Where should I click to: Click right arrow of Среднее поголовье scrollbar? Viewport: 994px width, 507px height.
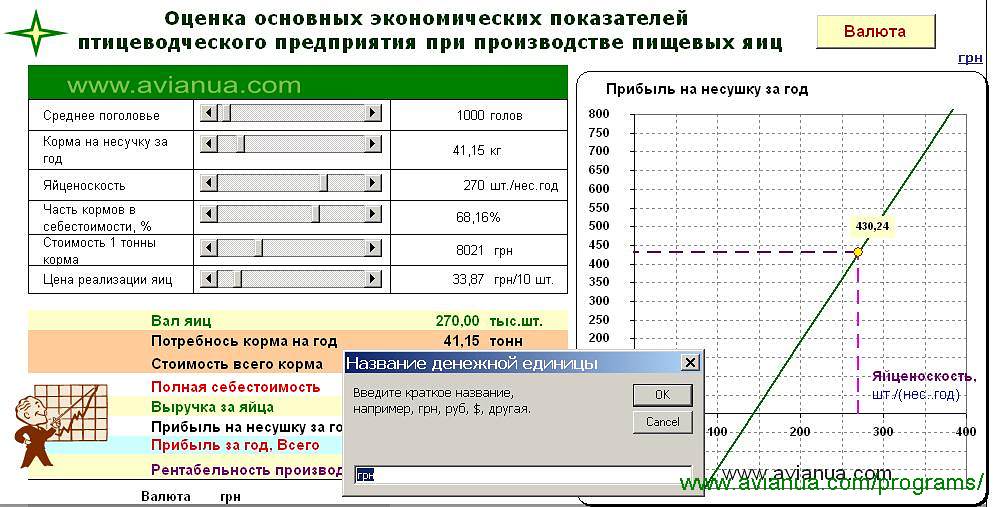click(373, 114)
